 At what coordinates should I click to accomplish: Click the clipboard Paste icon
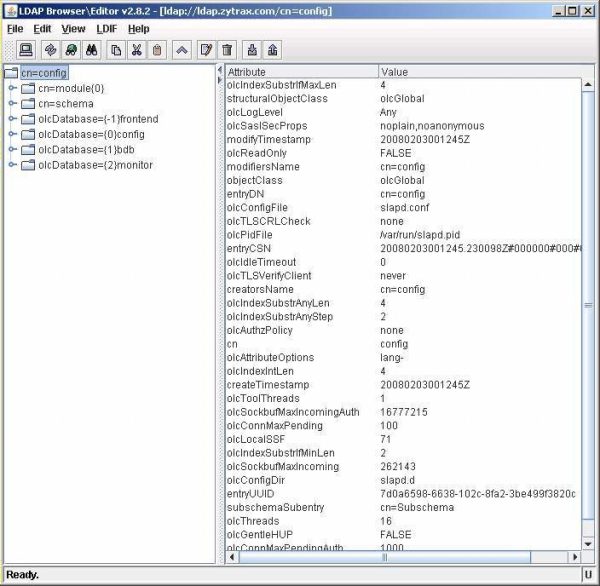[157, 49]
